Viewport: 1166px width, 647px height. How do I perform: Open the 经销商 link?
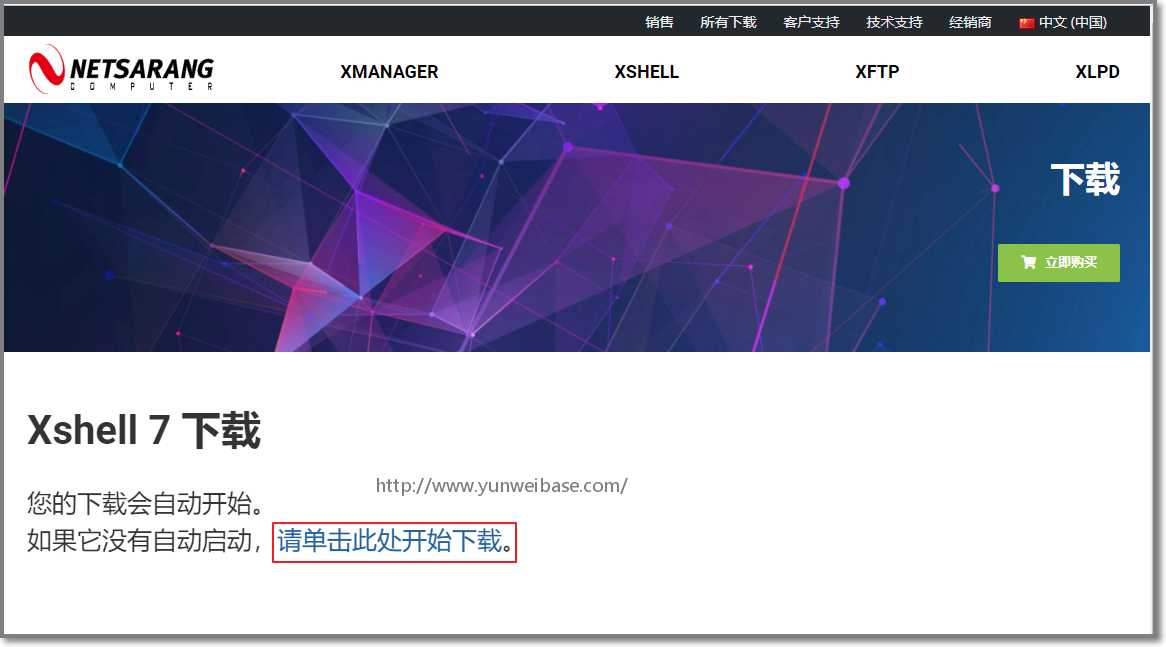(970, 22)
